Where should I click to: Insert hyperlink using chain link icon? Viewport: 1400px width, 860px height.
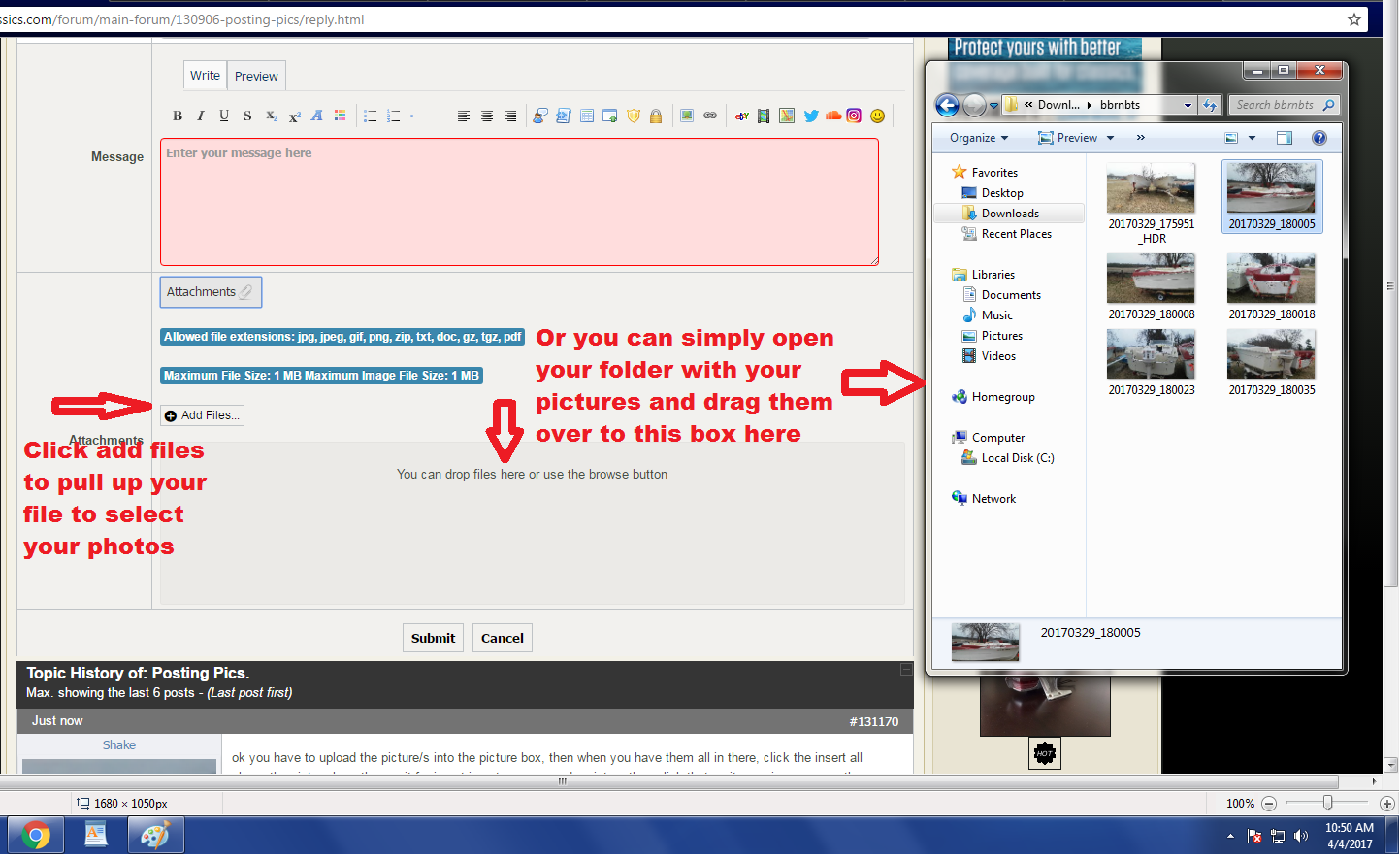(x=710, y=116)
